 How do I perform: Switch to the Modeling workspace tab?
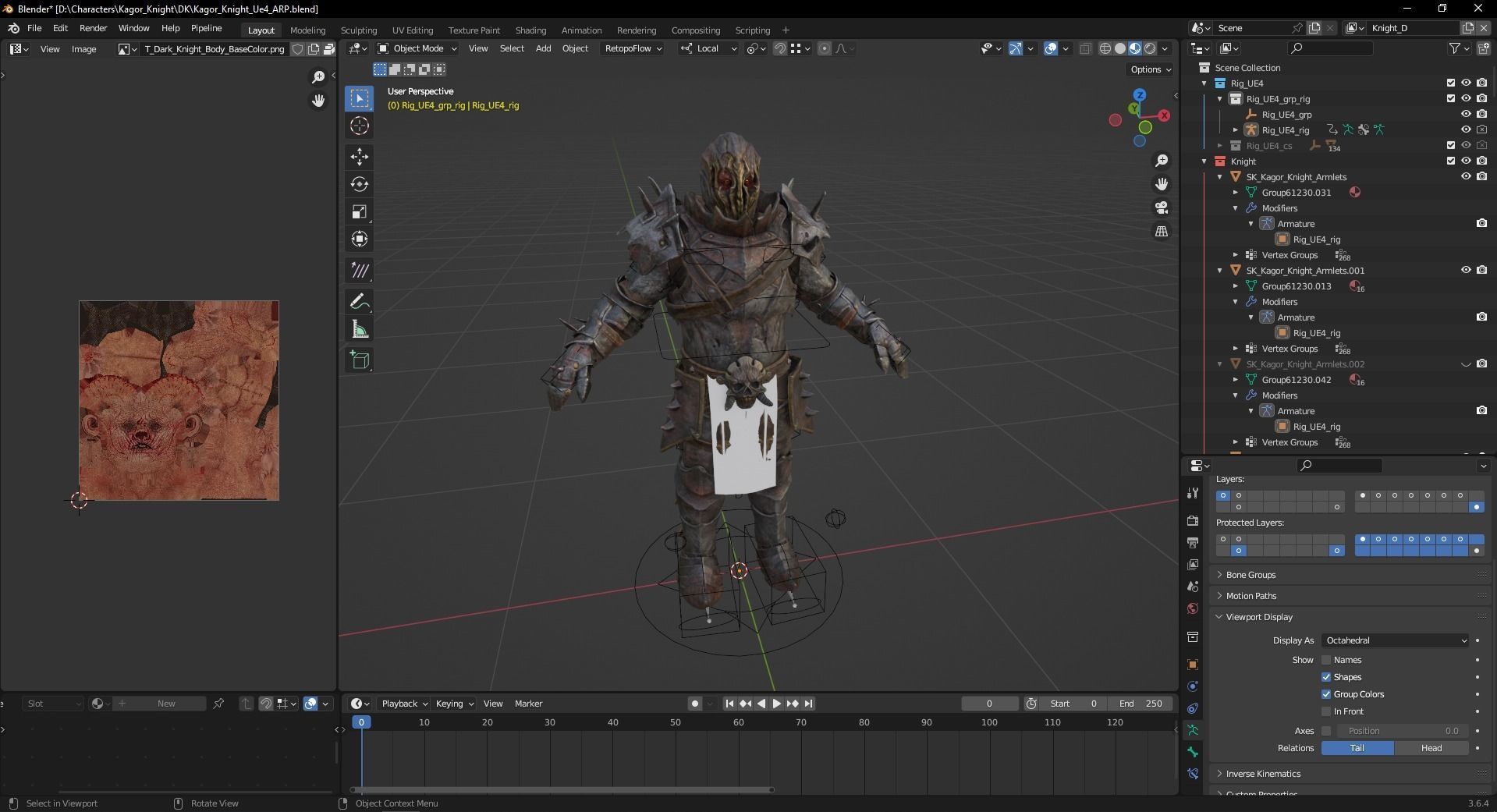click(x=307, y=30)
